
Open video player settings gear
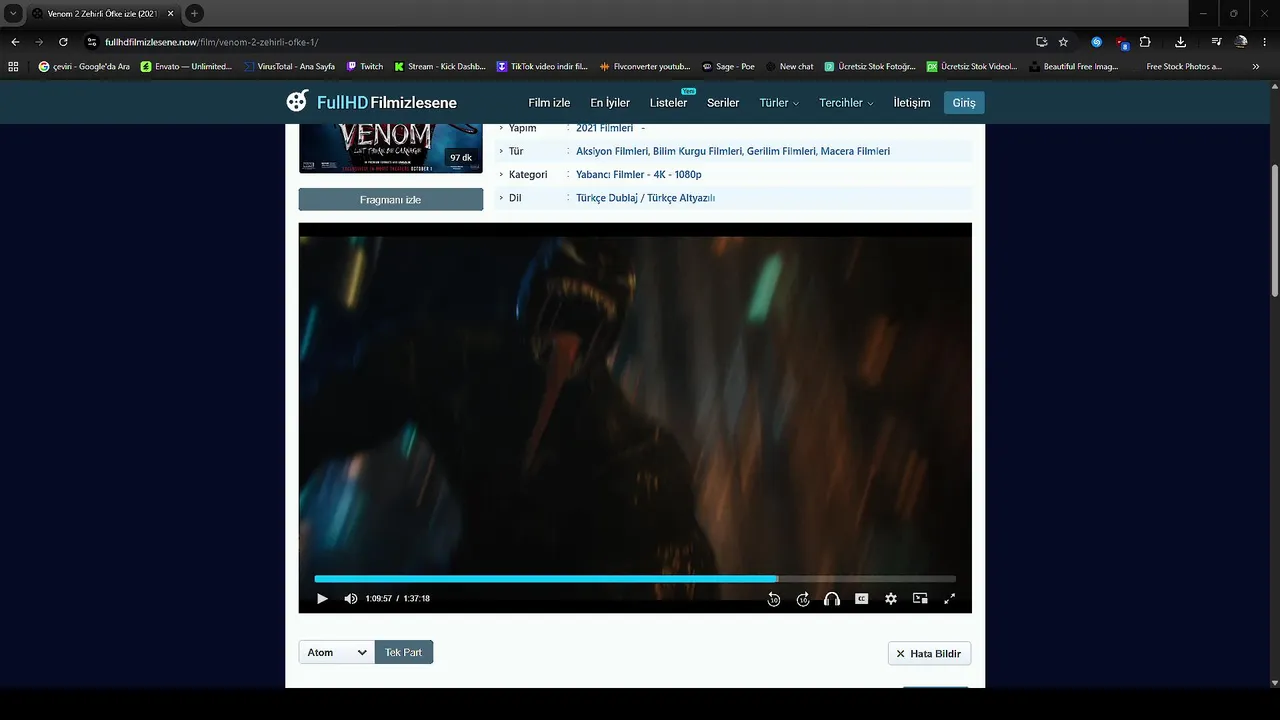pyautogui.click(x=891, y=599)
